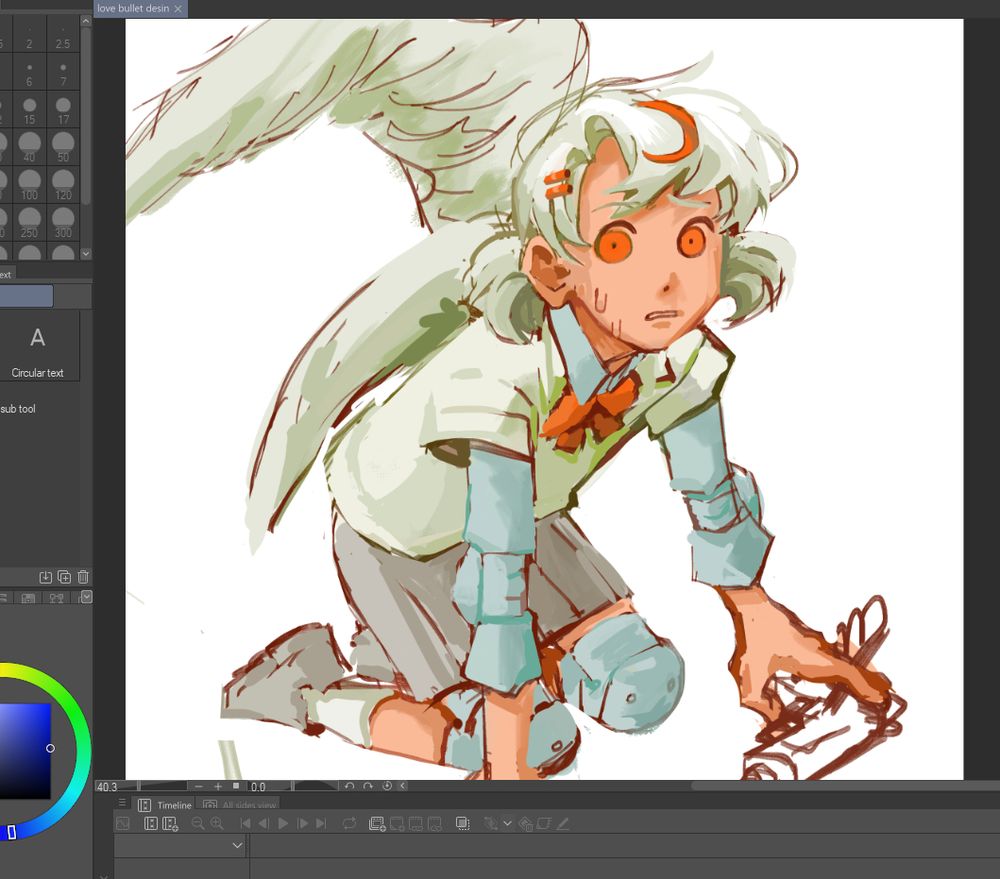Choose brush size 17
The image size is (1000, 879).
tap(62, 109)
